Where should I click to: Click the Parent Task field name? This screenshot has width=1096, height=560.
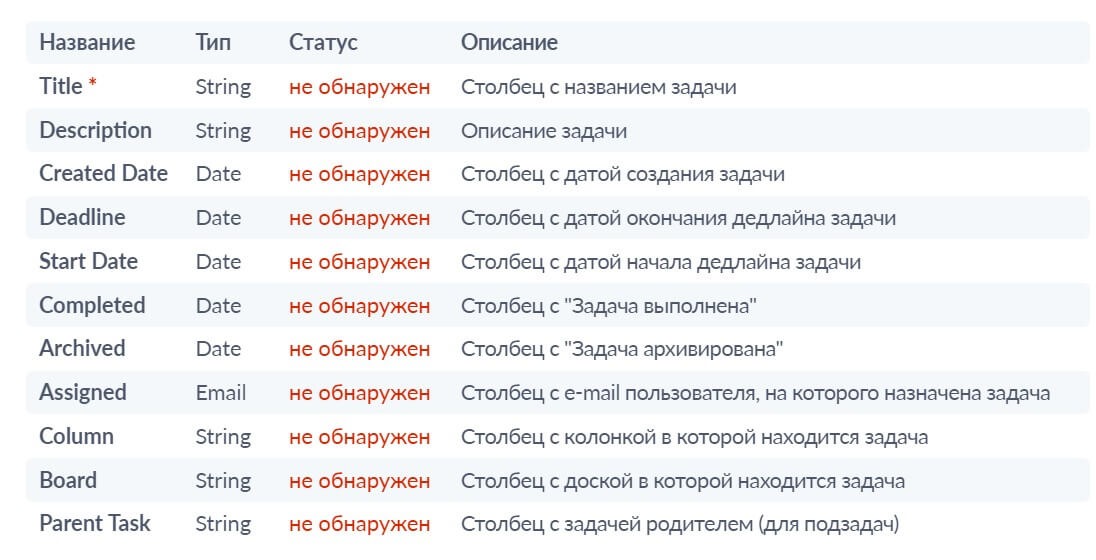coord(94,524)
